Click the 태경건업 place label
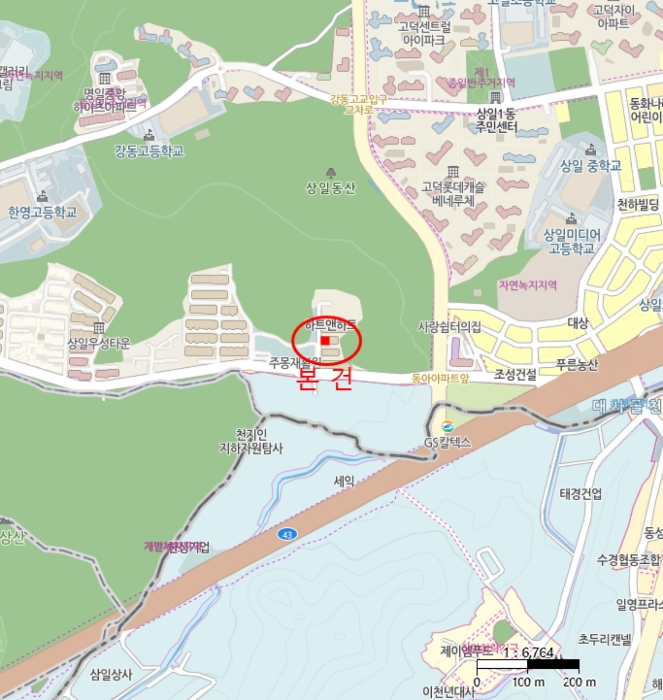The image size is (663, 700). pos(581,494)
